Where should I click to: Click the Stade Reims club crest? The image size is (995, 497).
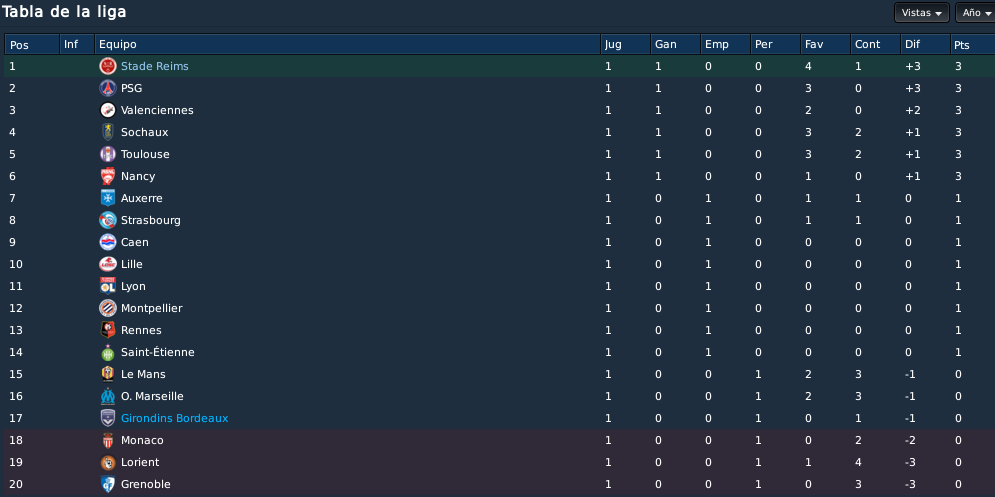108,66
